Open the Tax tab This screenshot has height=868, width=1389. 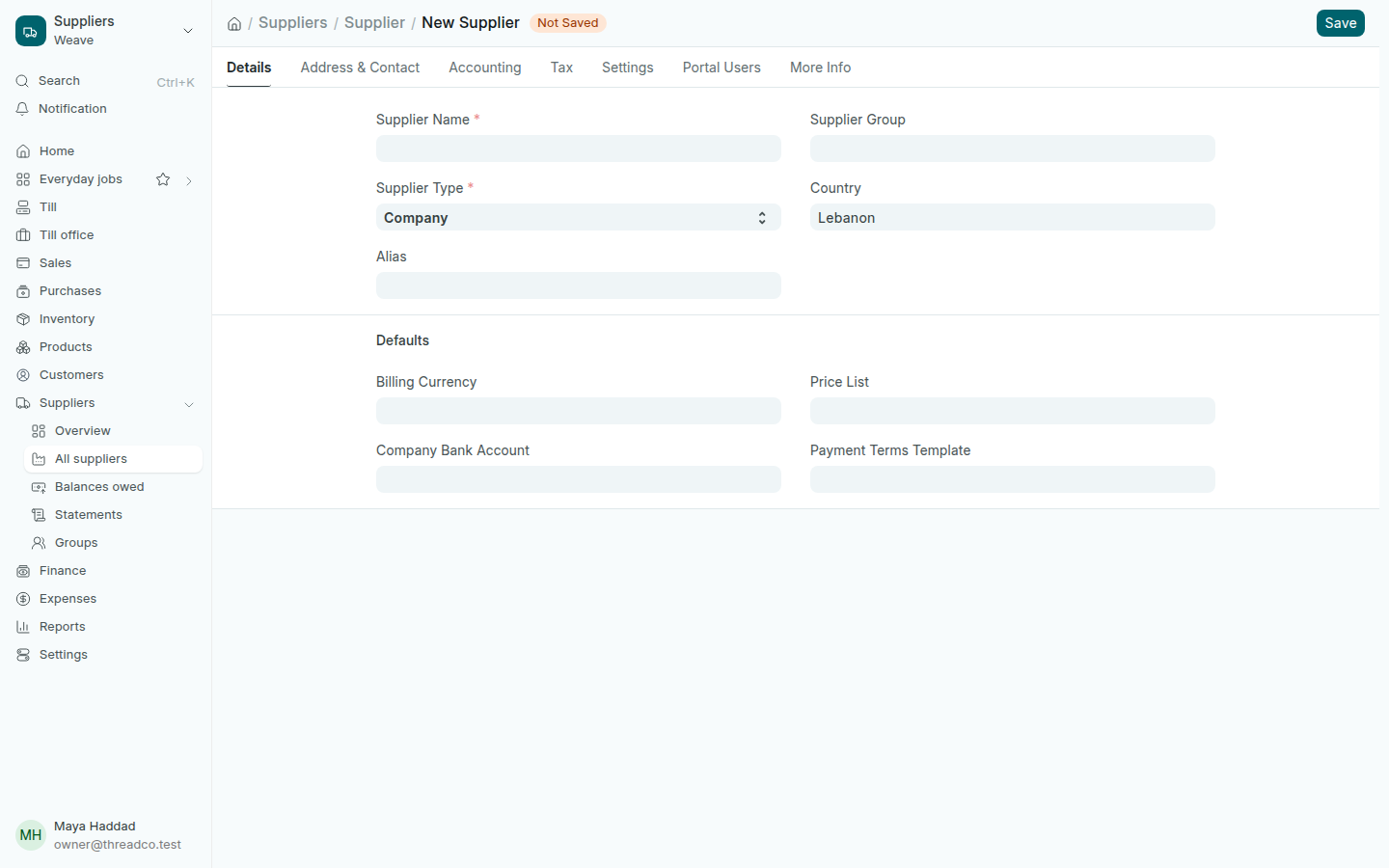(x=561, y=68)
